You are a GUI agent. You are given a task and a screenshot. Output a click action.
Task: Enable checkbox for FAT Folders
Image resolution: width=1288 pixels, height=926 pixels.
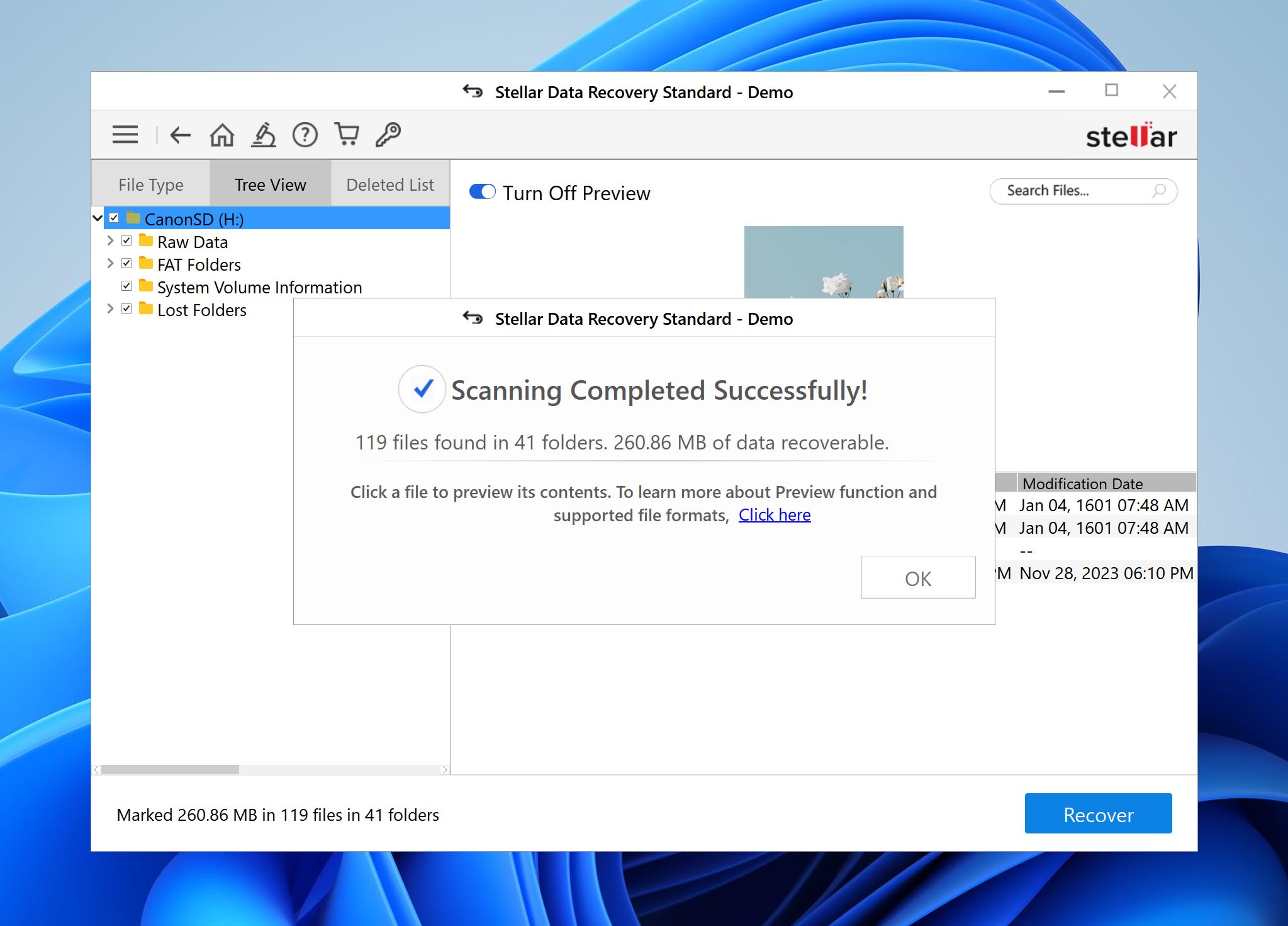(125, 264)
